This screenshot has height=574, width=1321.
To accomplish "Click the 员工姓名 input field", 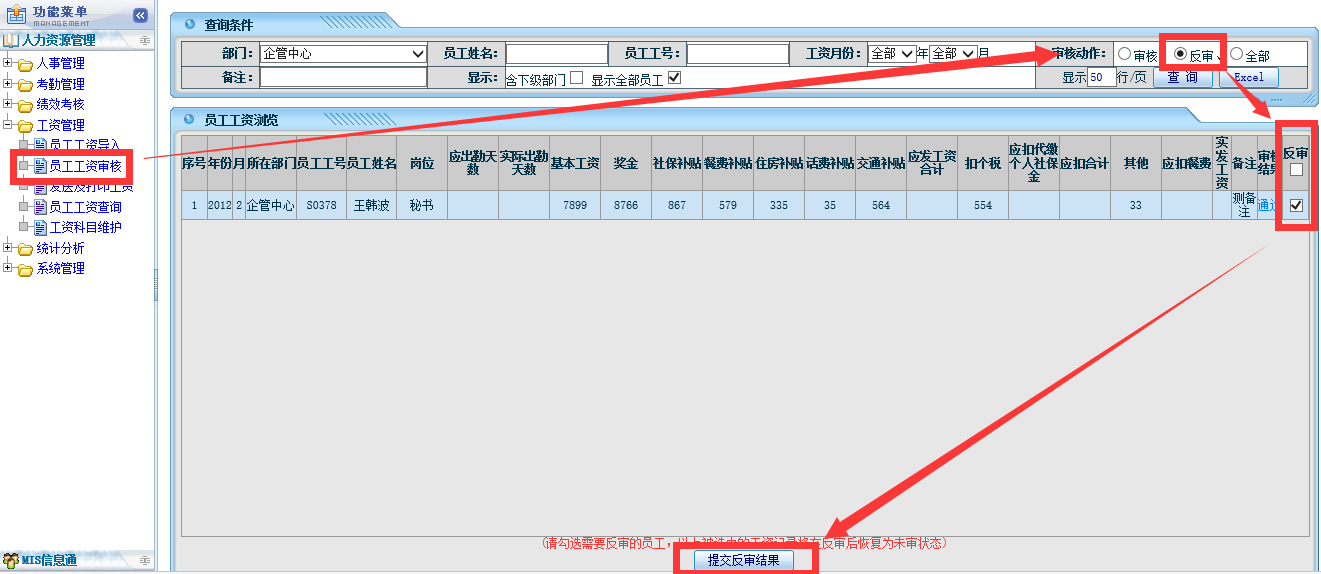I will pos(556,54).
